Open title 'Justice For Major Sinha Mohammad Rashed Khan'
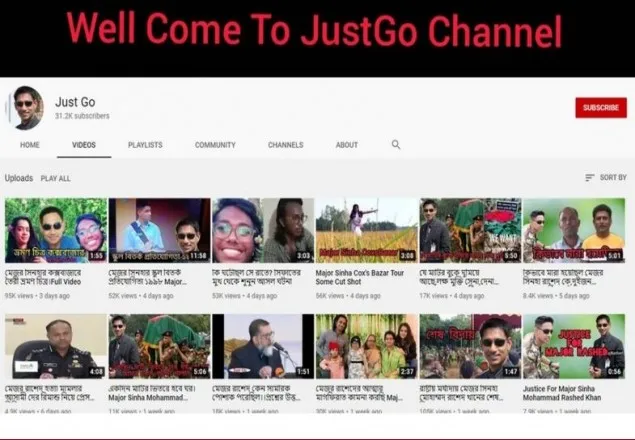635x440 pixels. [562, 393]
